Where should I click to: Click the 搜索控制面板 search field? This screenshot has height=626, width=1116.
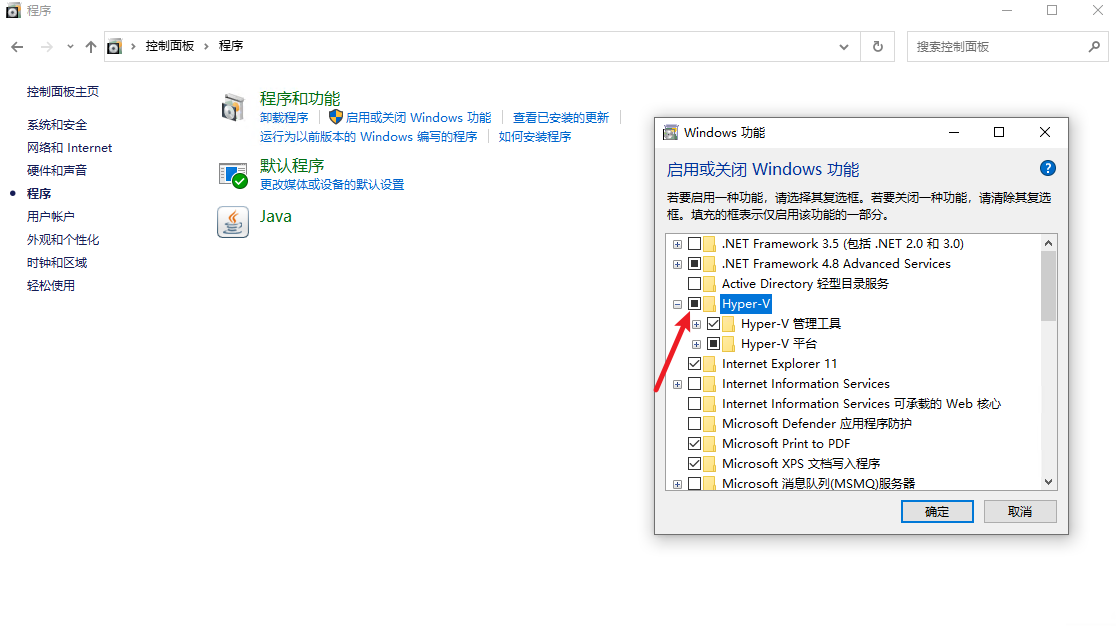pos(995,47)
